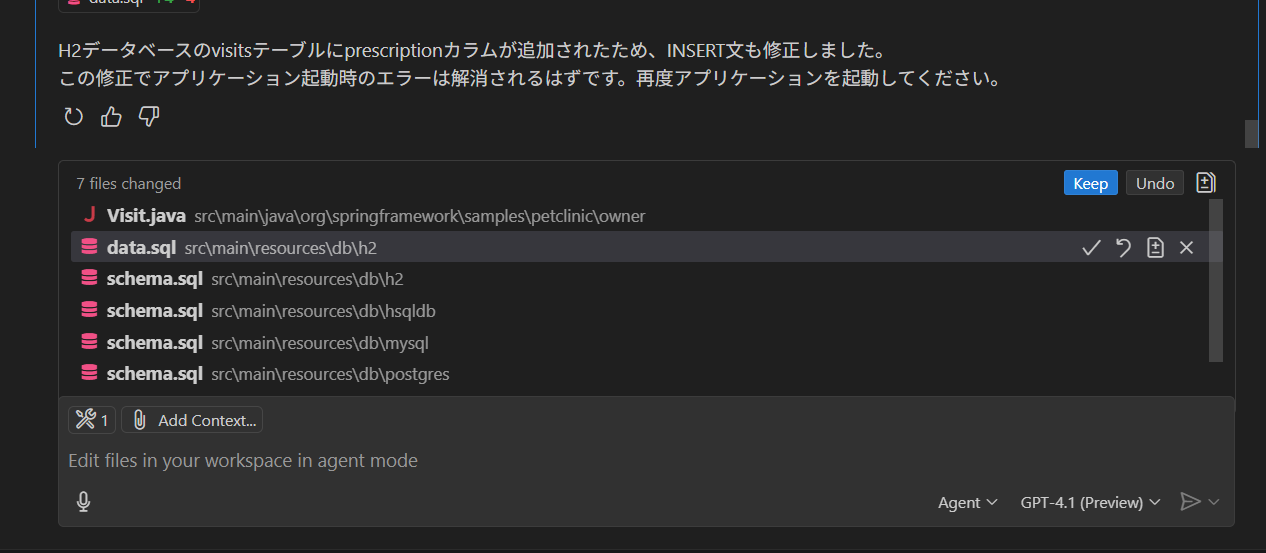
Task: Mark response as unhelpful with thumbs down
Action: pyautogui.click(x=149, y=118)
